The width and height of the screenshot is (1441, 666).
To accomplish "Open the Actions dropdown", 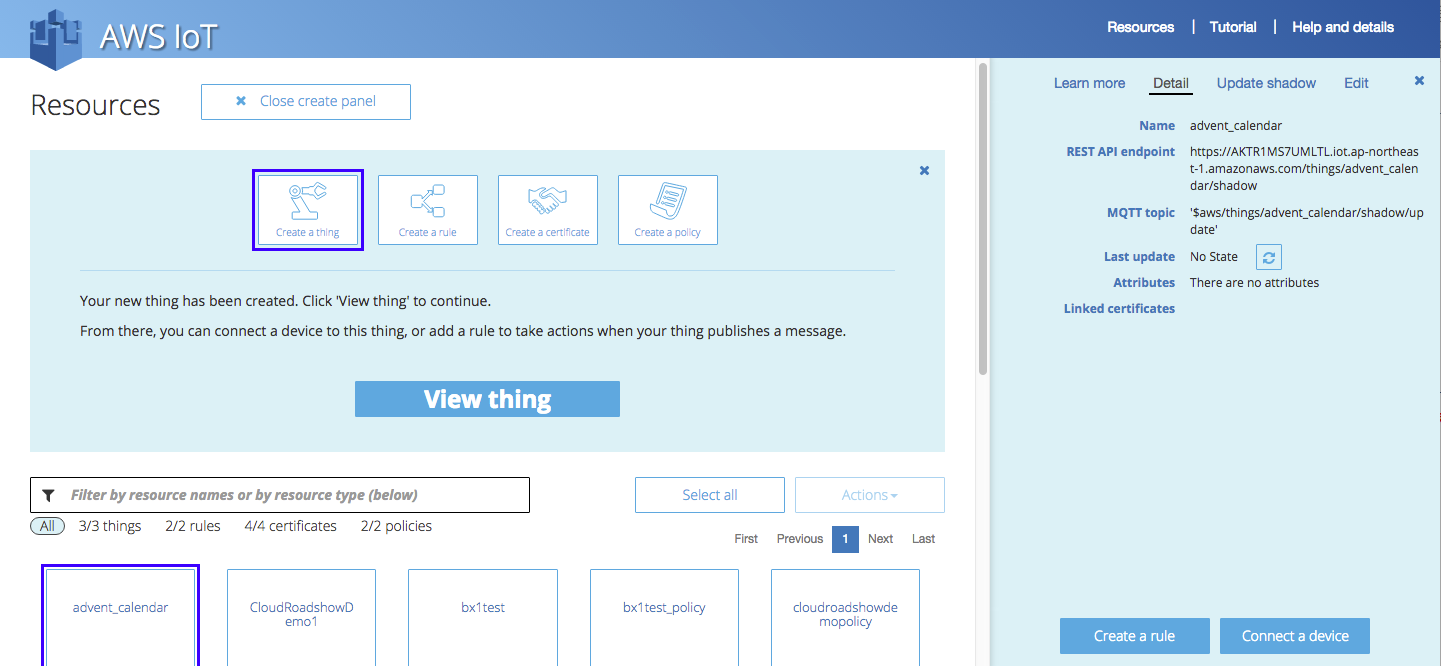I will pos(870,495).
